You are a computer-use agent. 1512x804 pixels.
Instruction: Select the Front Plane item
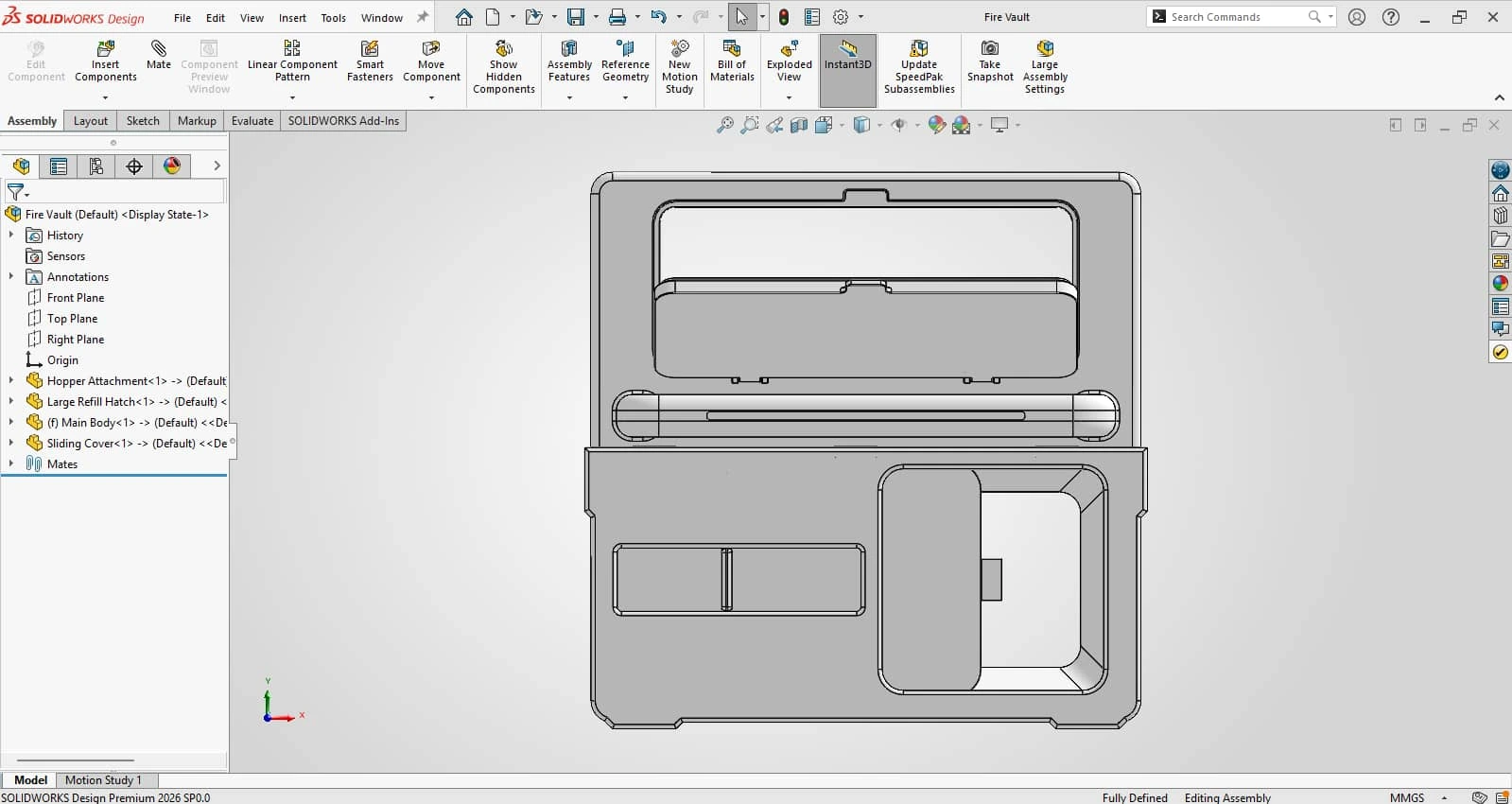tap(76, 297)
